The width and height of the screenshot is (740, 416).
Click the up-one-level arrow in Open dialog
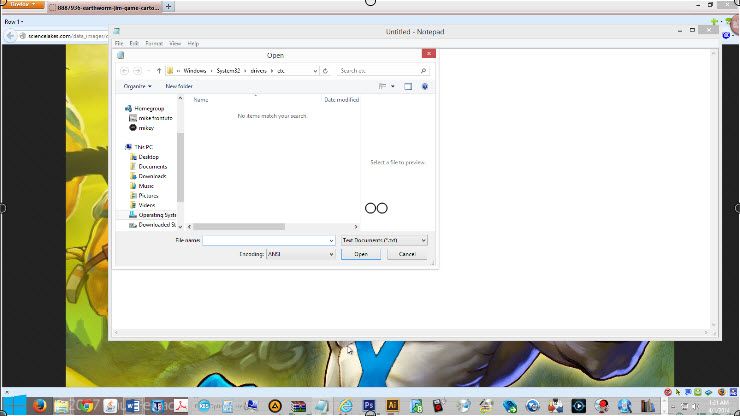tap(159, 71)
